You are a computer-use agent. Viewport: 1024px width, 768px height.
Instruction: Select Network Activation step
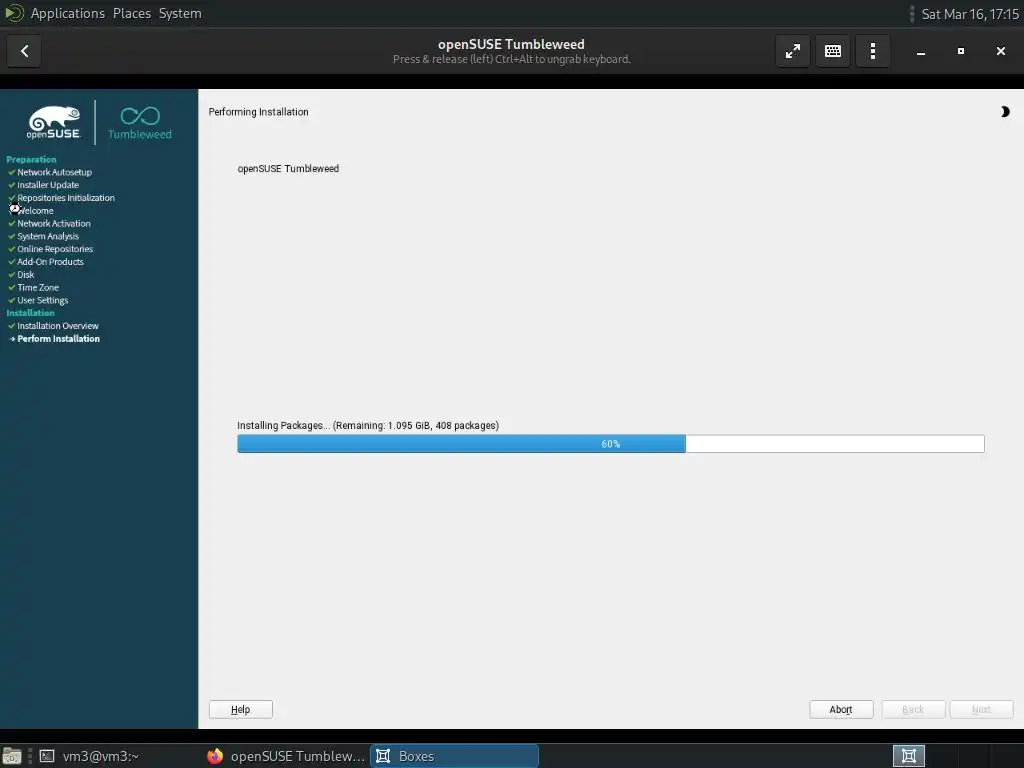pyautogui.click(x=54, y=223)
